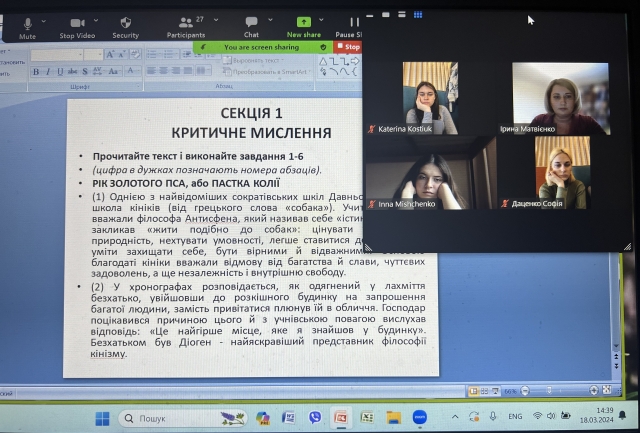Open bulleted list options in PowerPoint

[x=154, y=54]
